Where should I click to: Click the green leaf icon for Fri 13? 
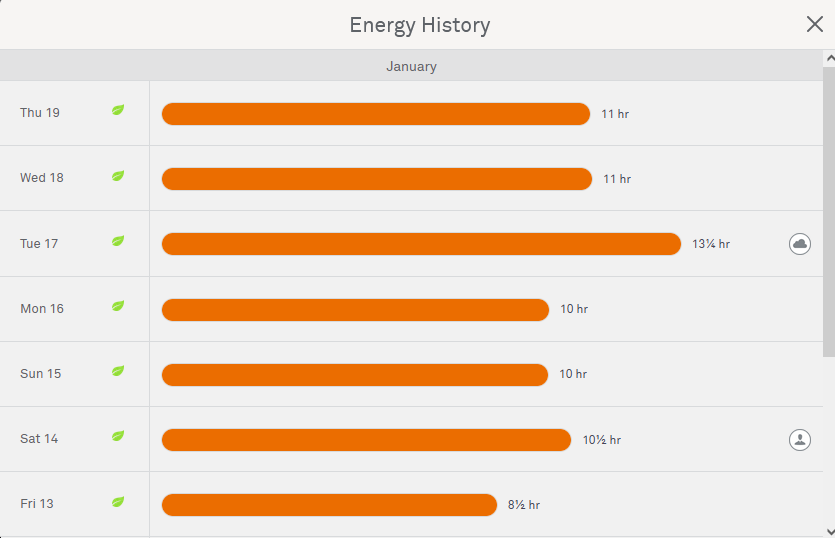point(118,501)
